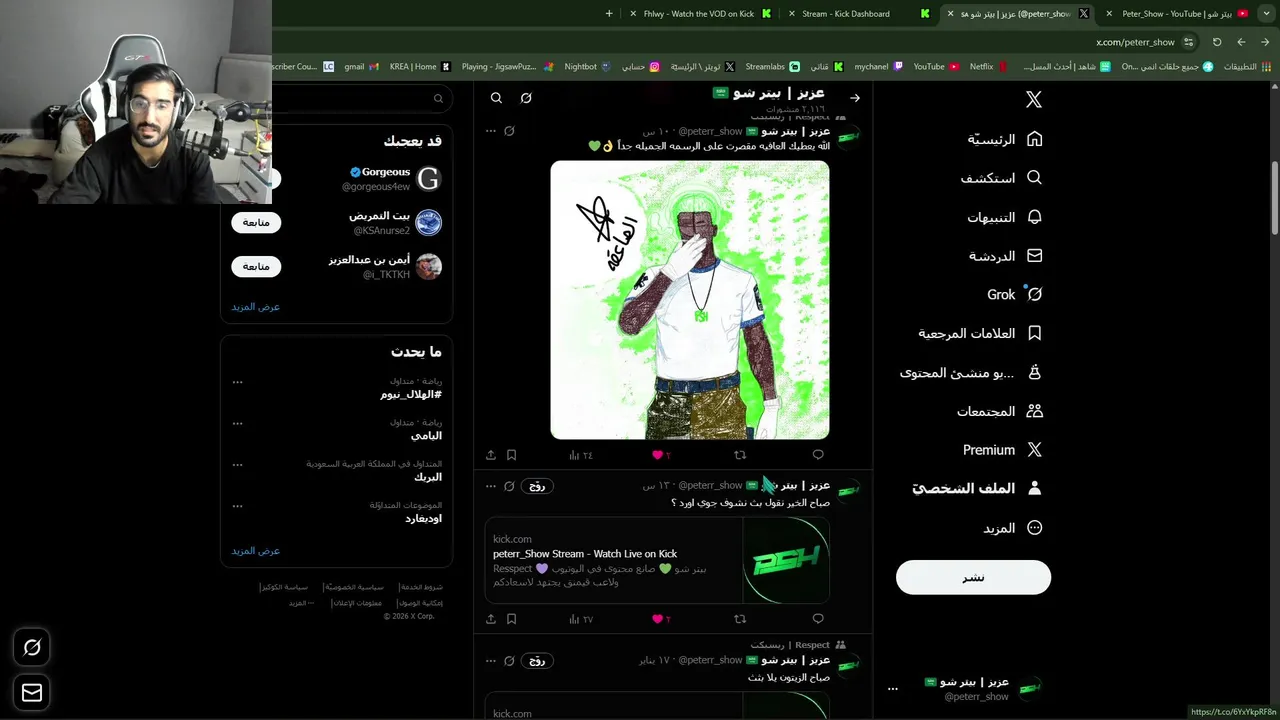Click روّج promote on صباح الزيتون post

[537, 661]
